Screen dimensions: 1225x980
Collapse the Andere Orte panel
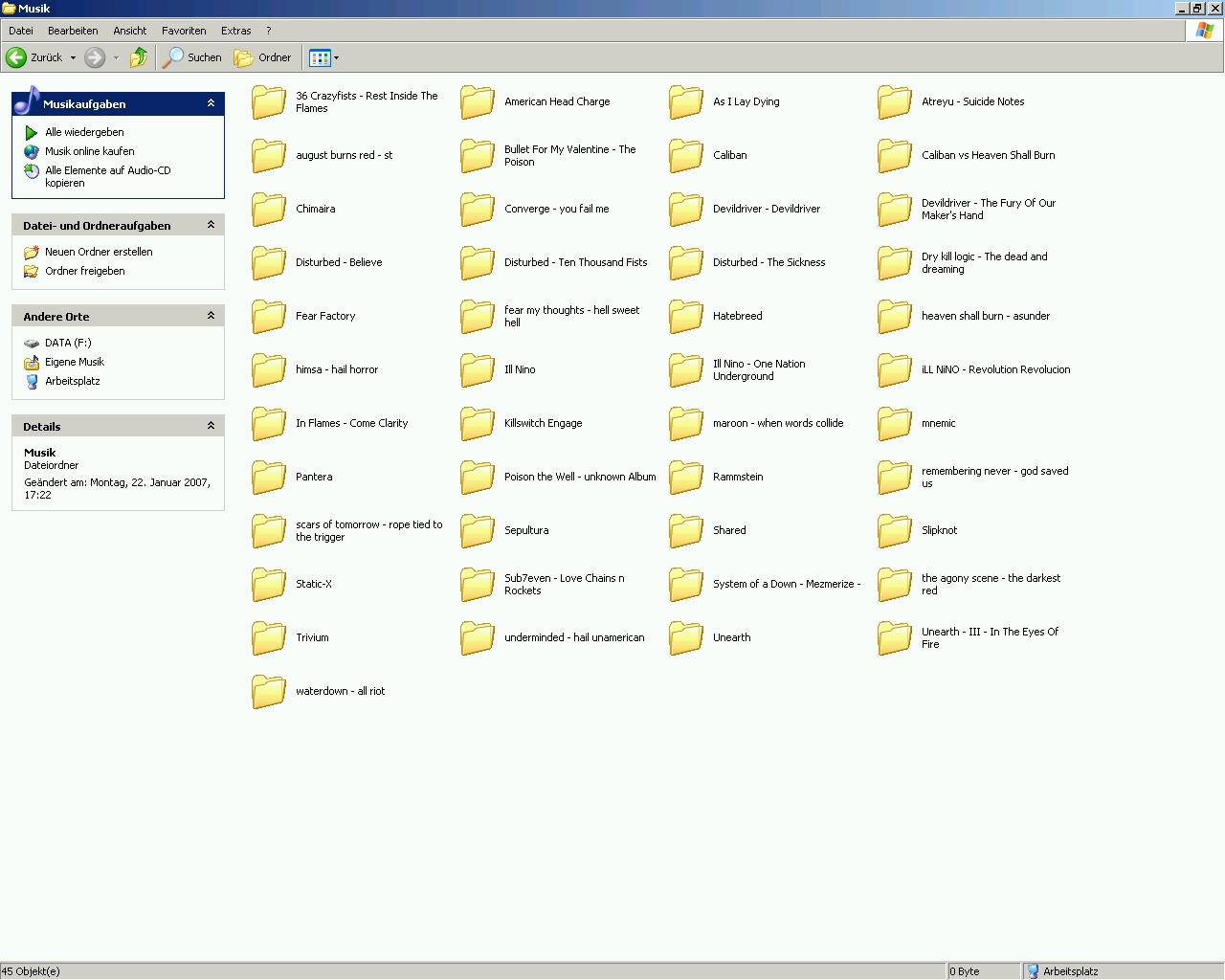[211, 316]
